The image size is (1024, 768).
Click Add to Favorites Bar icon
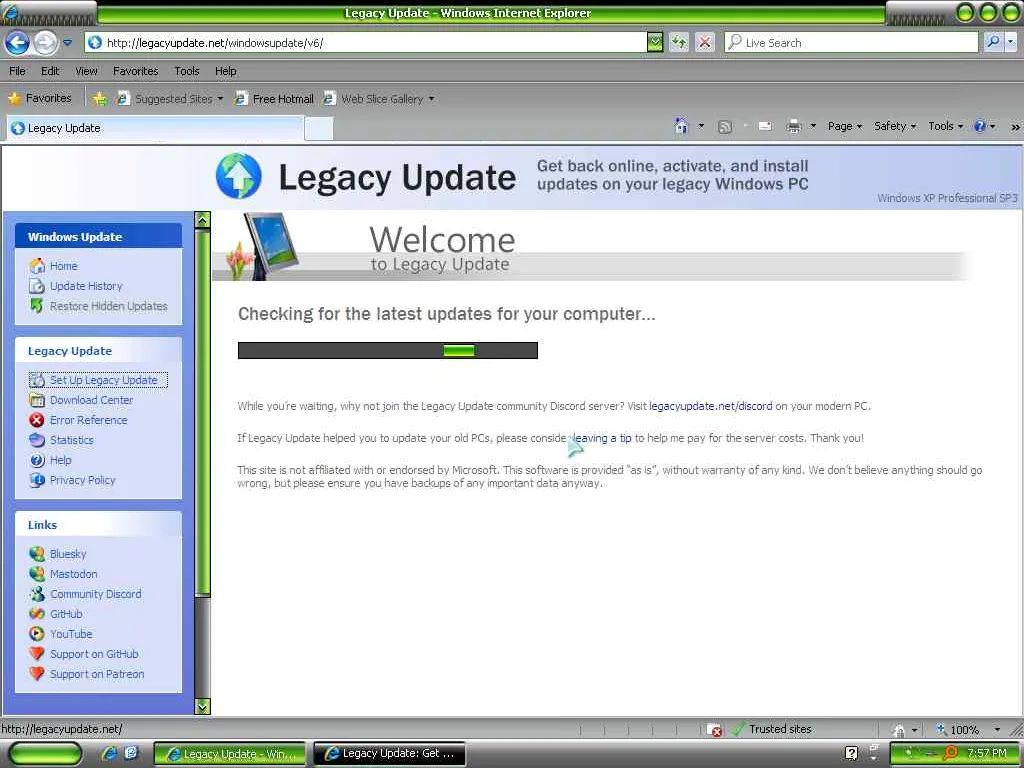coord(100,99)
